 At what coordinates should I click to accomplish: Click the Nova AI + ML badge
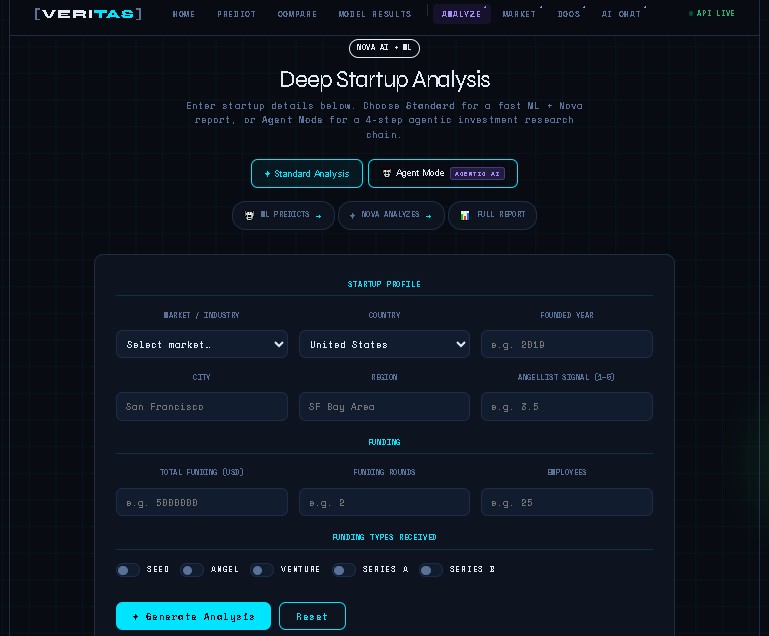(x=384, y=48)
